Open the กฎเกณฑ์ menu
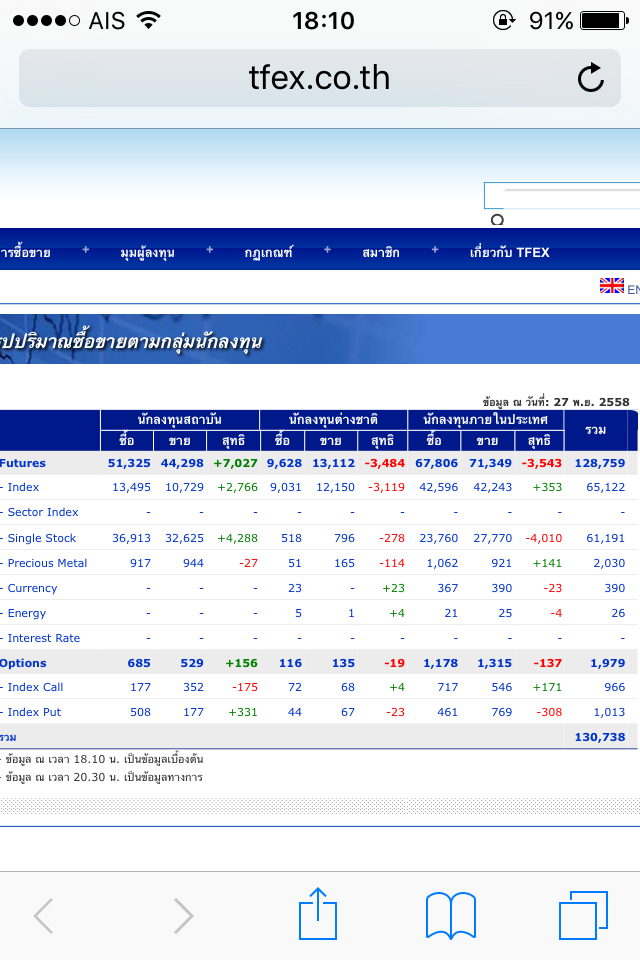This screenshot has width=640, height=960. (268, 253)
